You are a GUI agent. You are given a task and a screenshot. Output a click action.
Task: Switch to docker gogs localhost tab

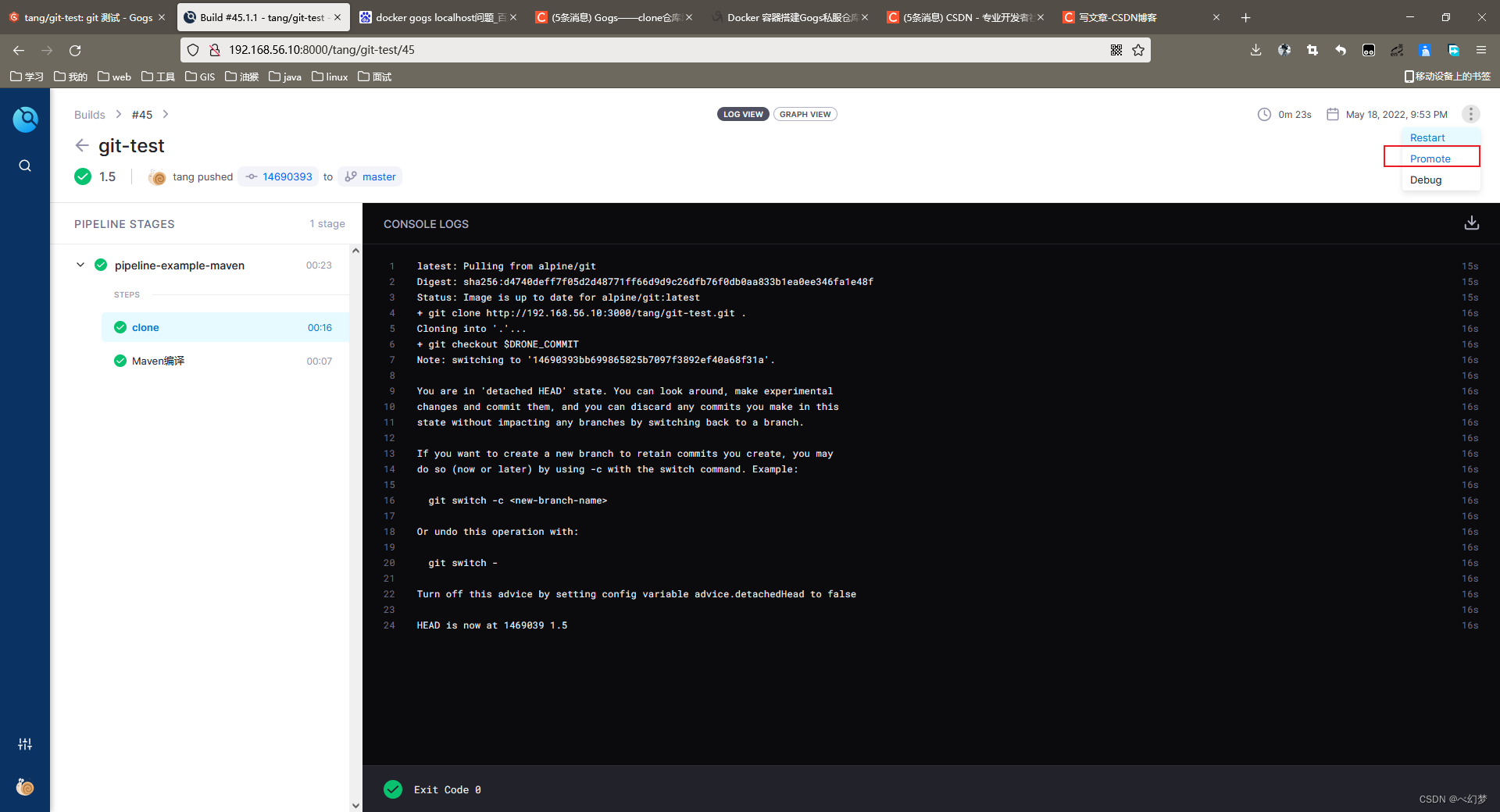[x=438, y=17]
